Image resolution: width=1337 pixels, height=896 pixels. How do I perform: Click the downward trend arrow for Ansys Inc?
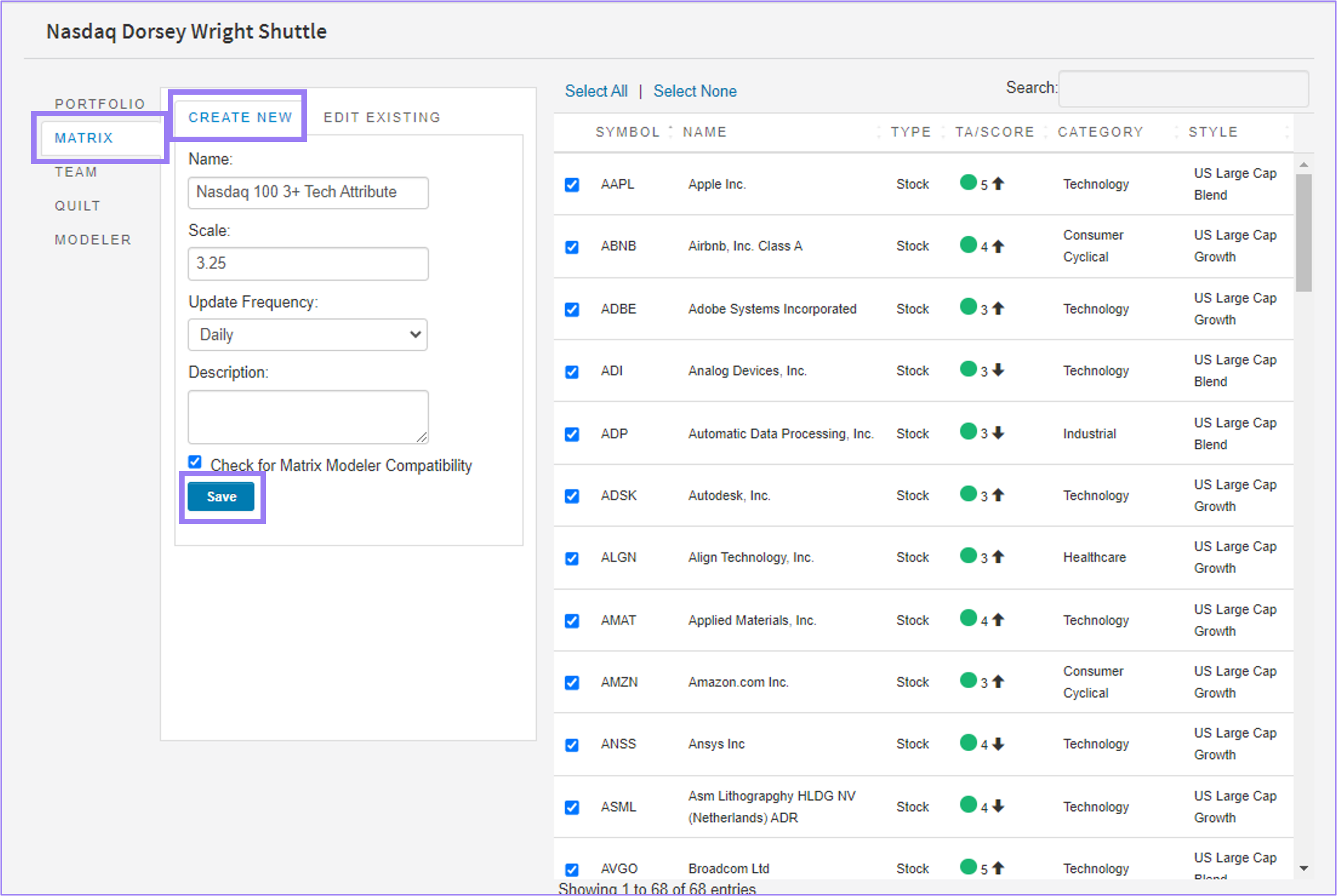click(999, 743)
